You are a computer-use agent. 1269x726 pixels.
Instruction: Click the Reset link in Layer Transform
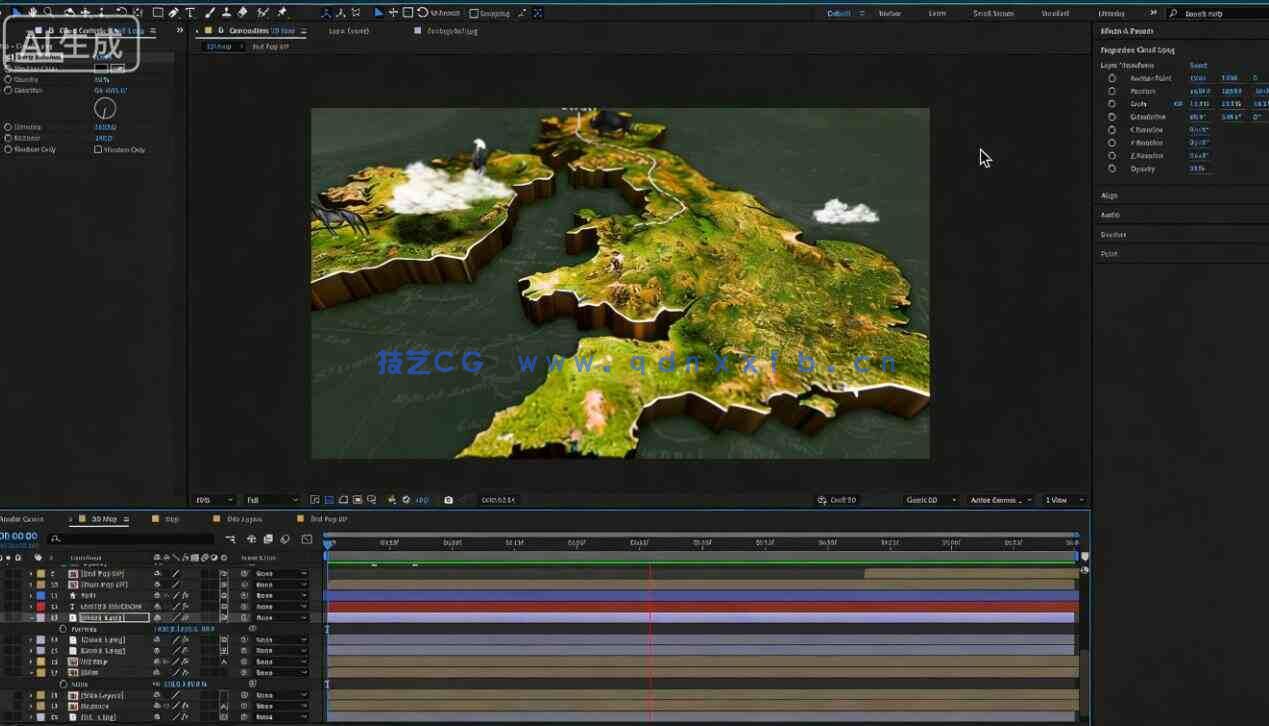tap(1198, 65)
